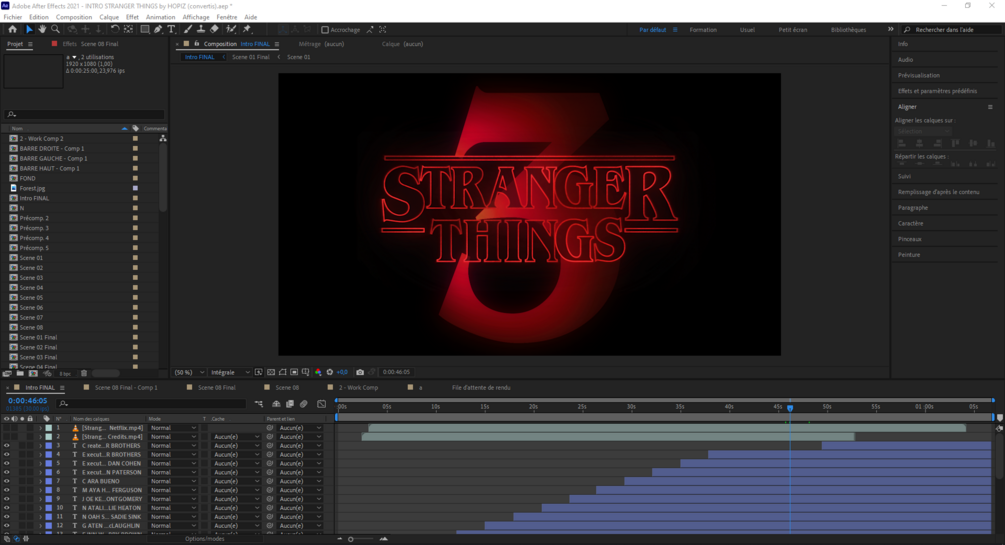Open blend Mode dropdown for layer 1
This screenshot has height=545, width=1005.
(x=173, y=428)
